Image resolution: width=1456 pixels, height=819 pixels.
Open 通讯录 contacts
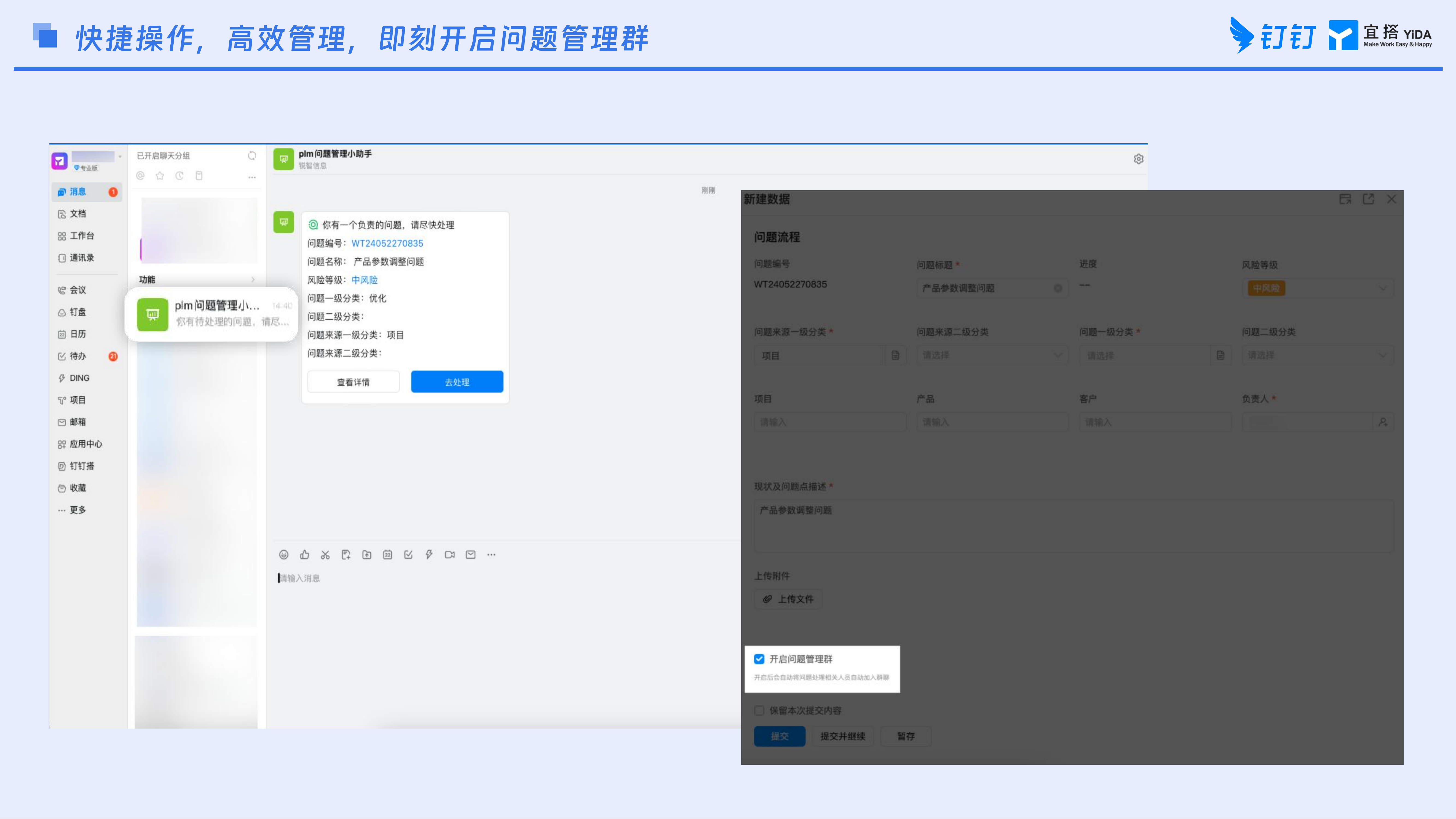coord(76,258)
